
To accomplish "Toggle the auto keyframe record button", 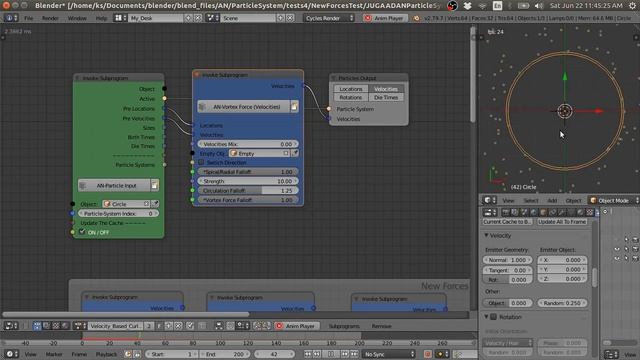I will (428, 354).
